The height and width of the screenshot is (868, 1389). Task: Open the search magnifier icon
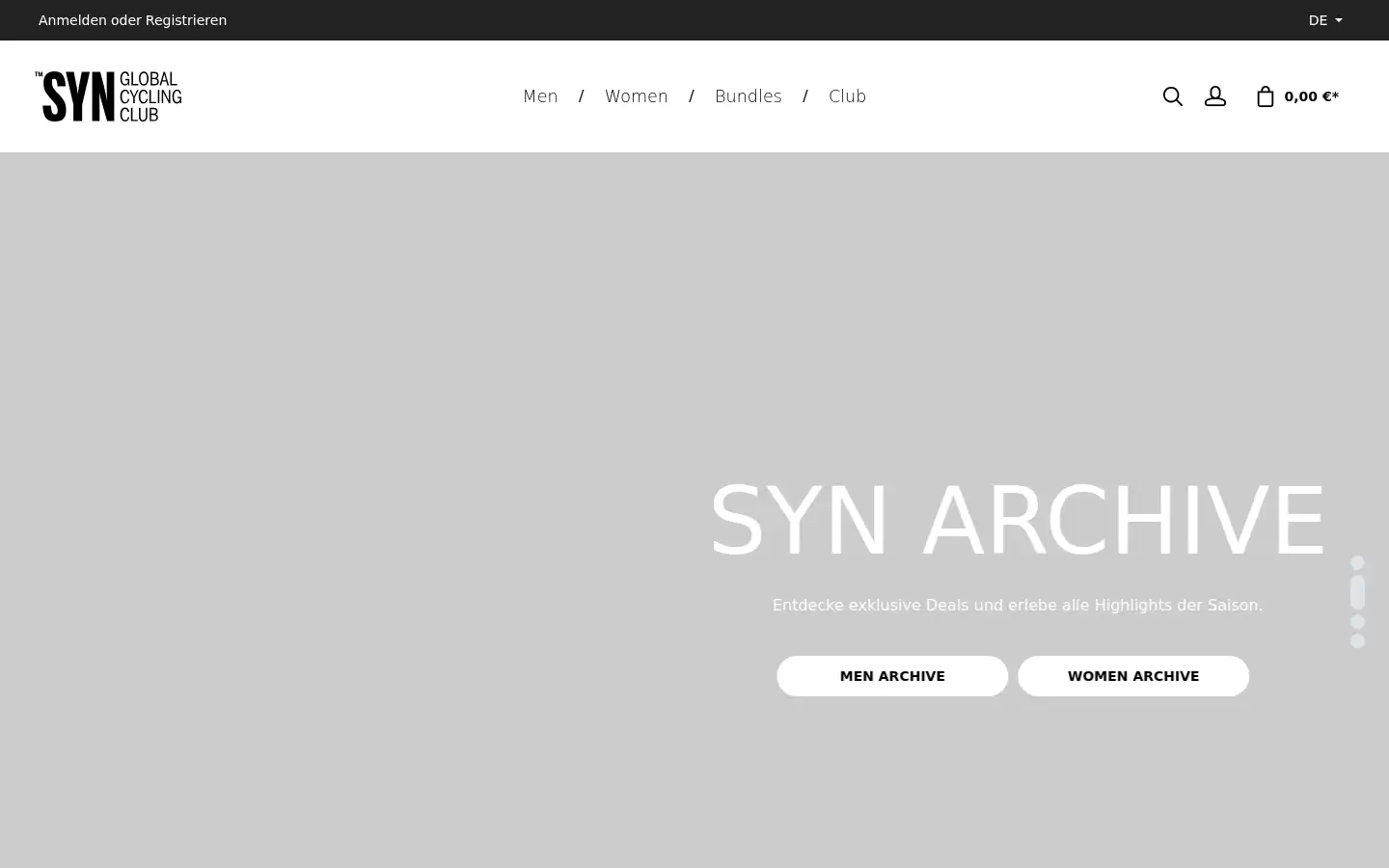point(1172,96)
